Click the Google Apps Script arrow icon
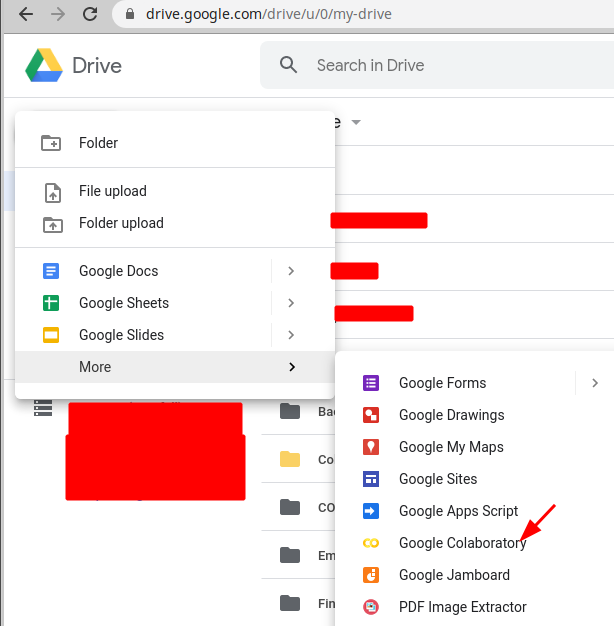 371,511
